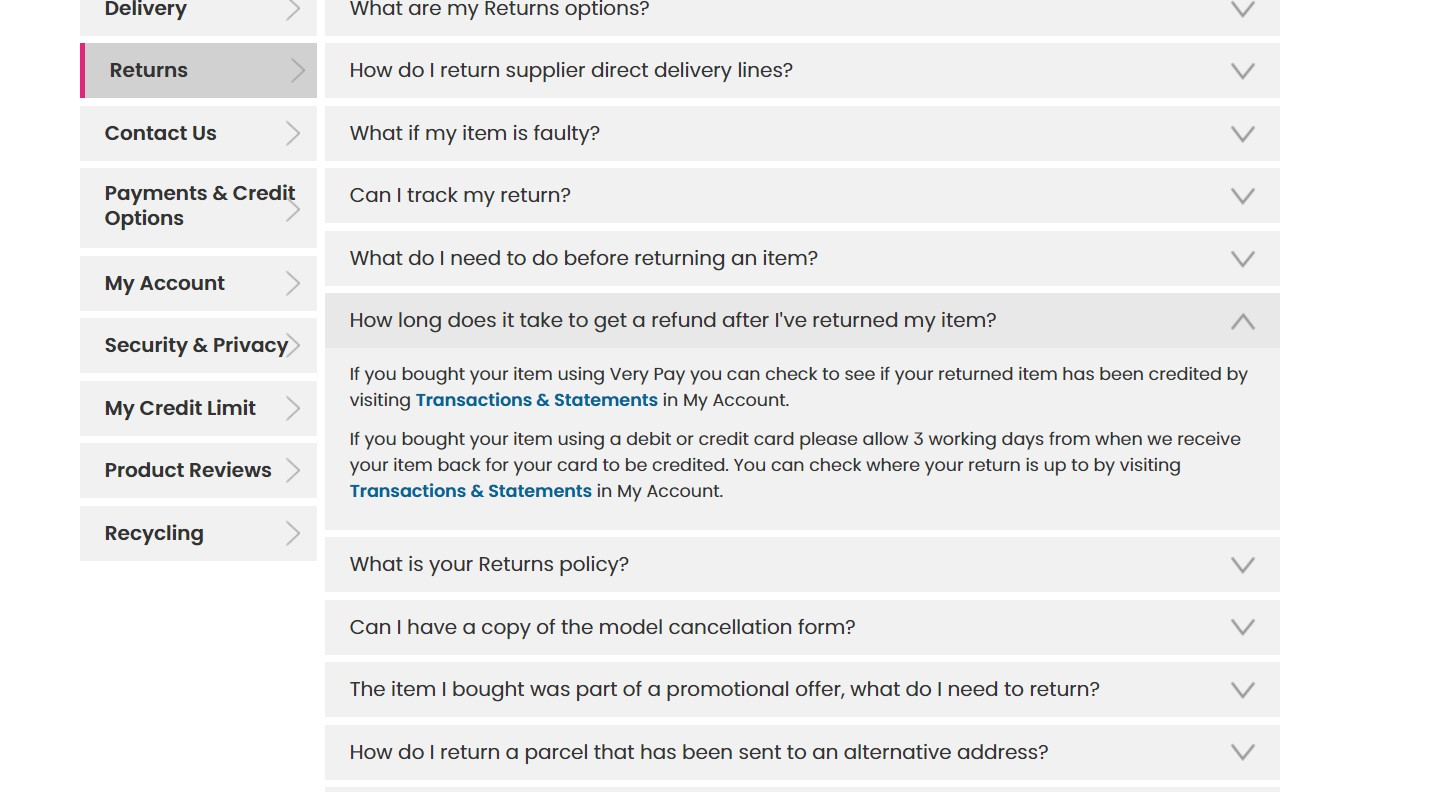Image resolution: width=1432 pixels, height=792 pixels.
Task: Open second Transactions & Statements link for card refunds
Action: 470,491
